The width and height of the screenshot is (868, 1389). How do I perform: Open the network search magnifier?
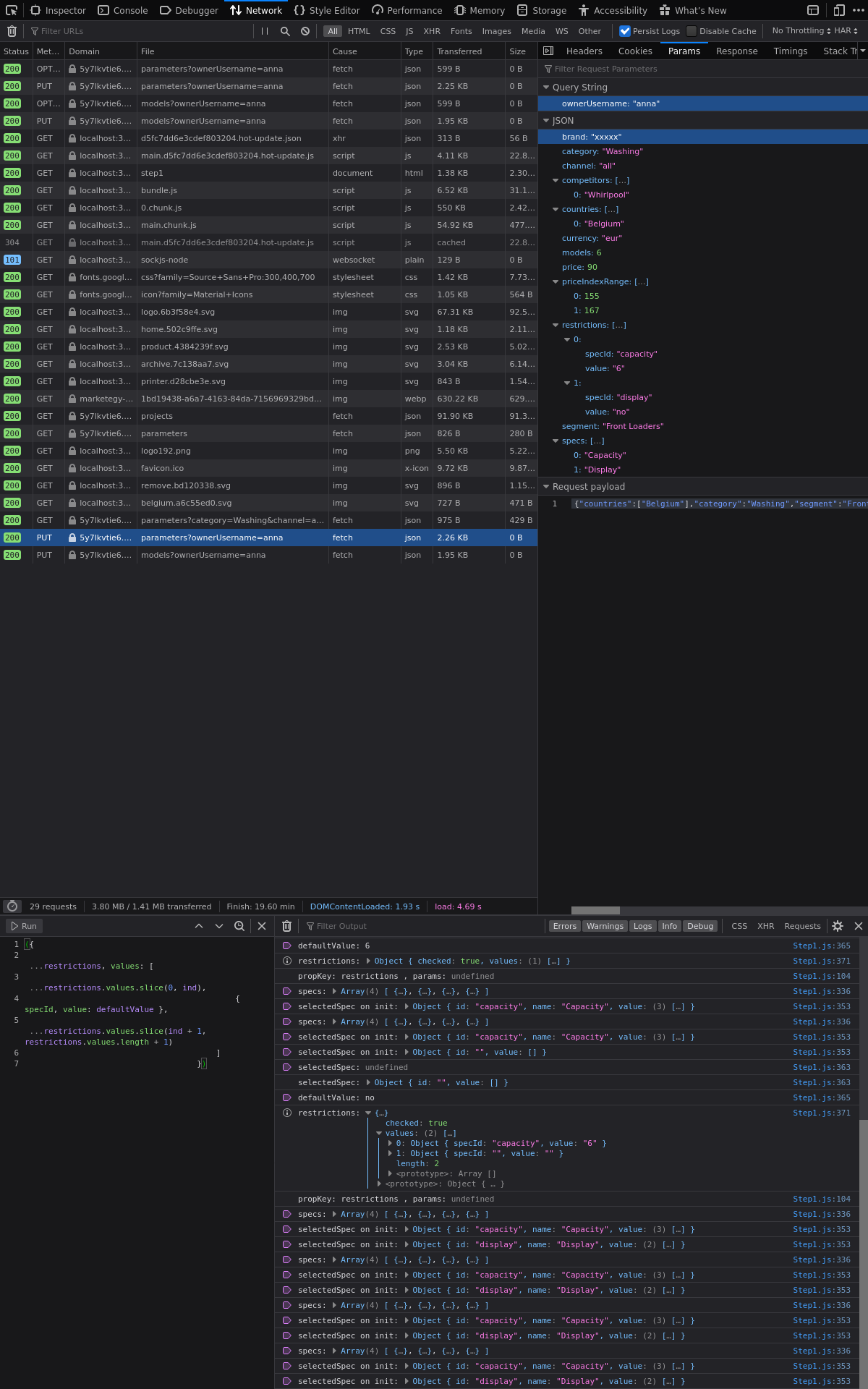click(285, 31)
